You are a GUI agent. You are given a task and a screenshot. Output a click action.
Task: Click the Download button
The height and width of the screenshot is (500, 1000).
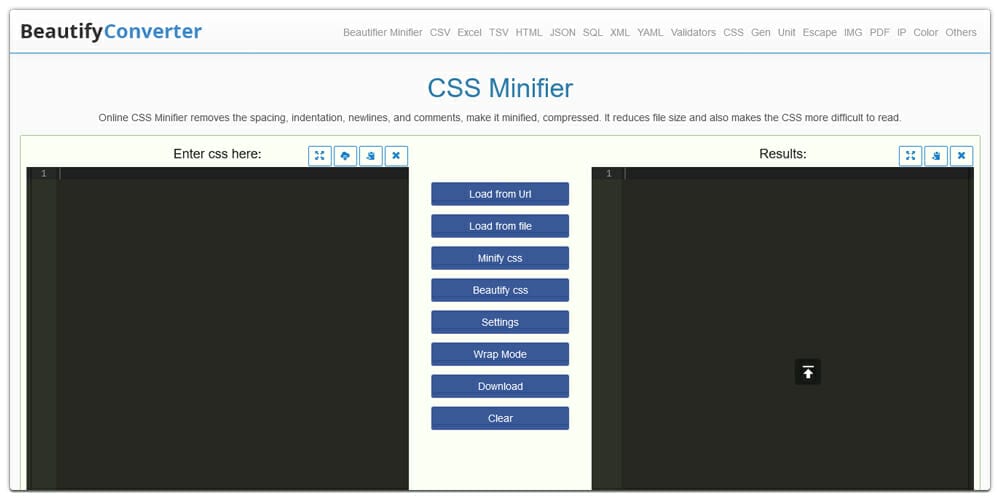click(500, 386)
